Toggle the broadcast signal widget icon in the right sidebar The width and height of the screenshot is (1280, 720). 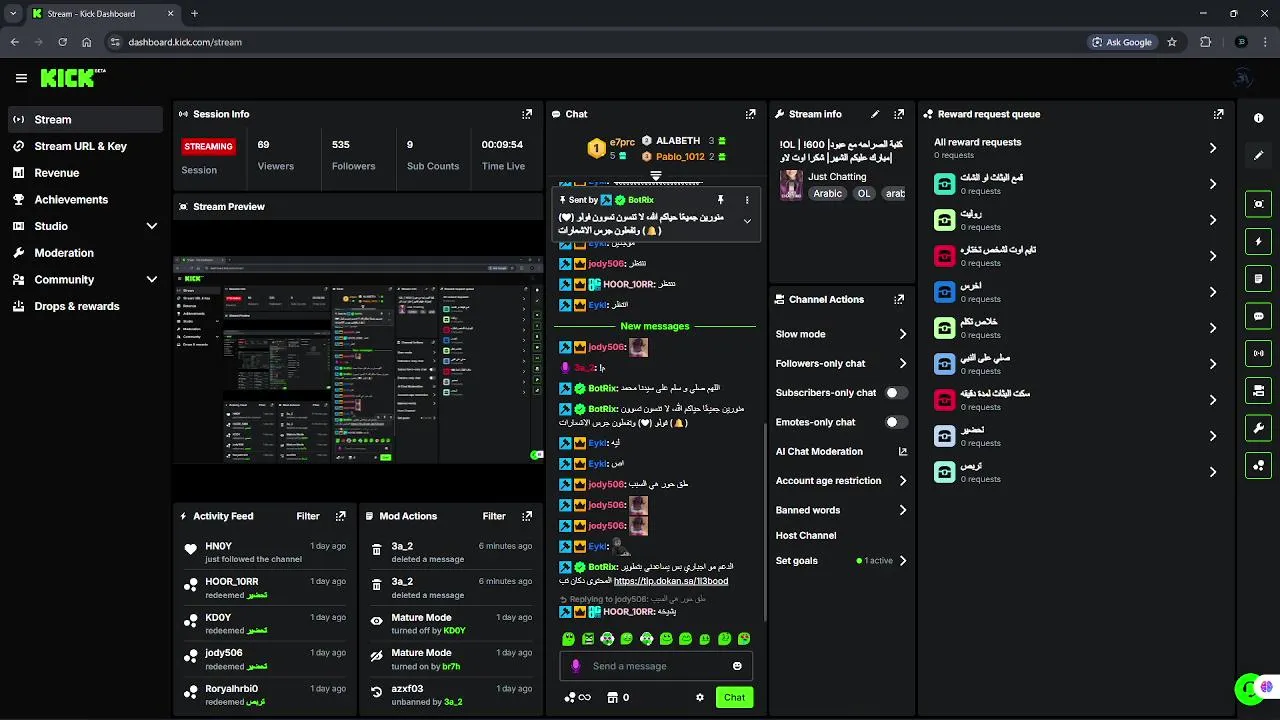click(x=1258, y=353)
